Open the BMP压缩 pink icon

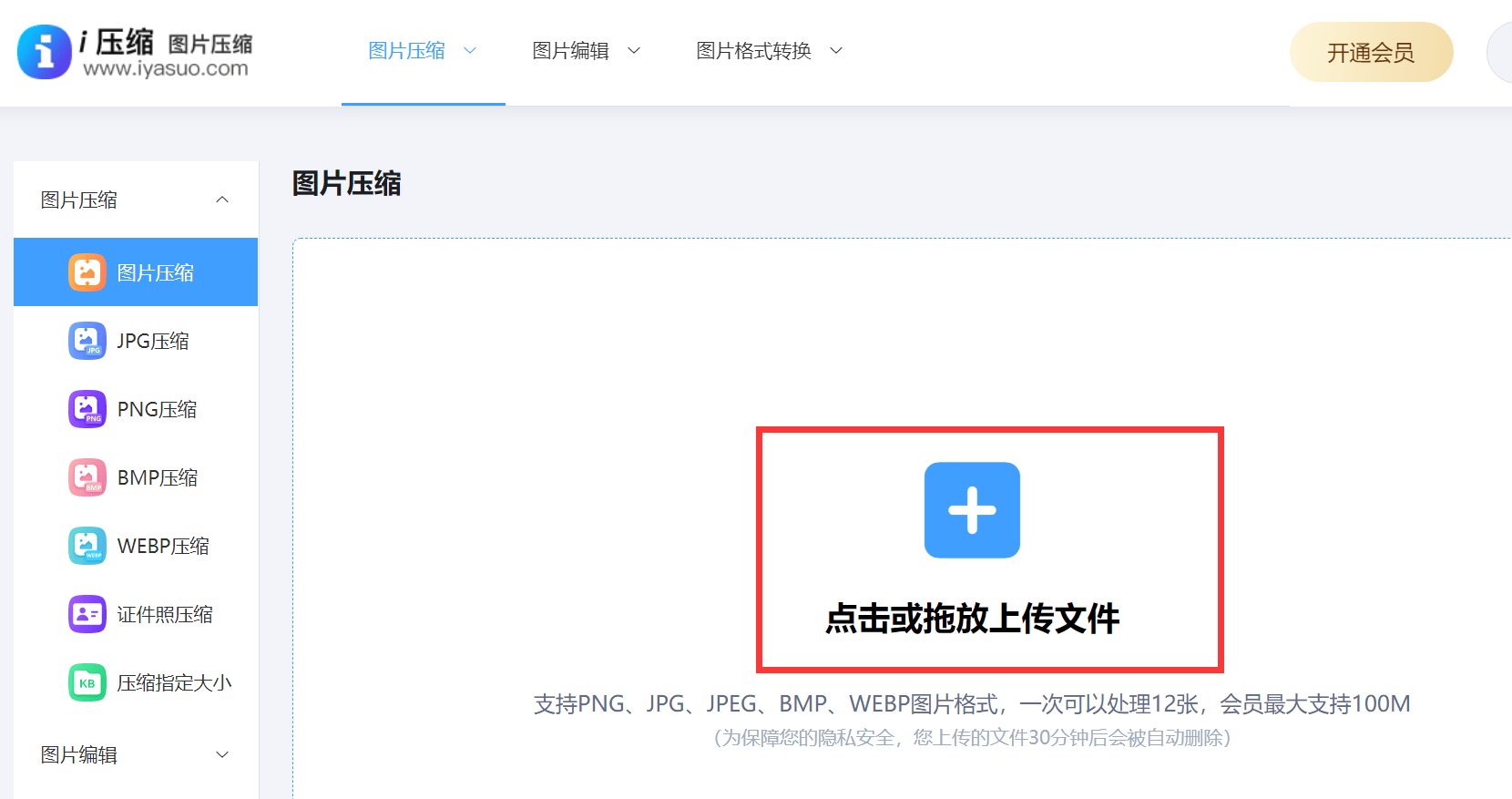click(87, 477)
